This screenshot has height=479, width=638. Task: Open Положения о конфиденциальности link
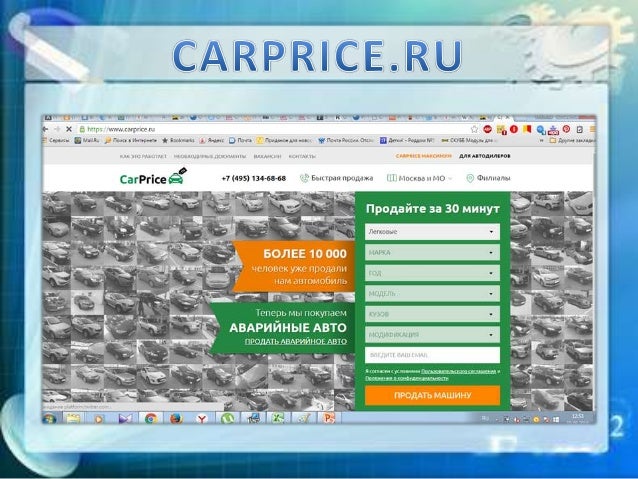(x=406, y=378)
